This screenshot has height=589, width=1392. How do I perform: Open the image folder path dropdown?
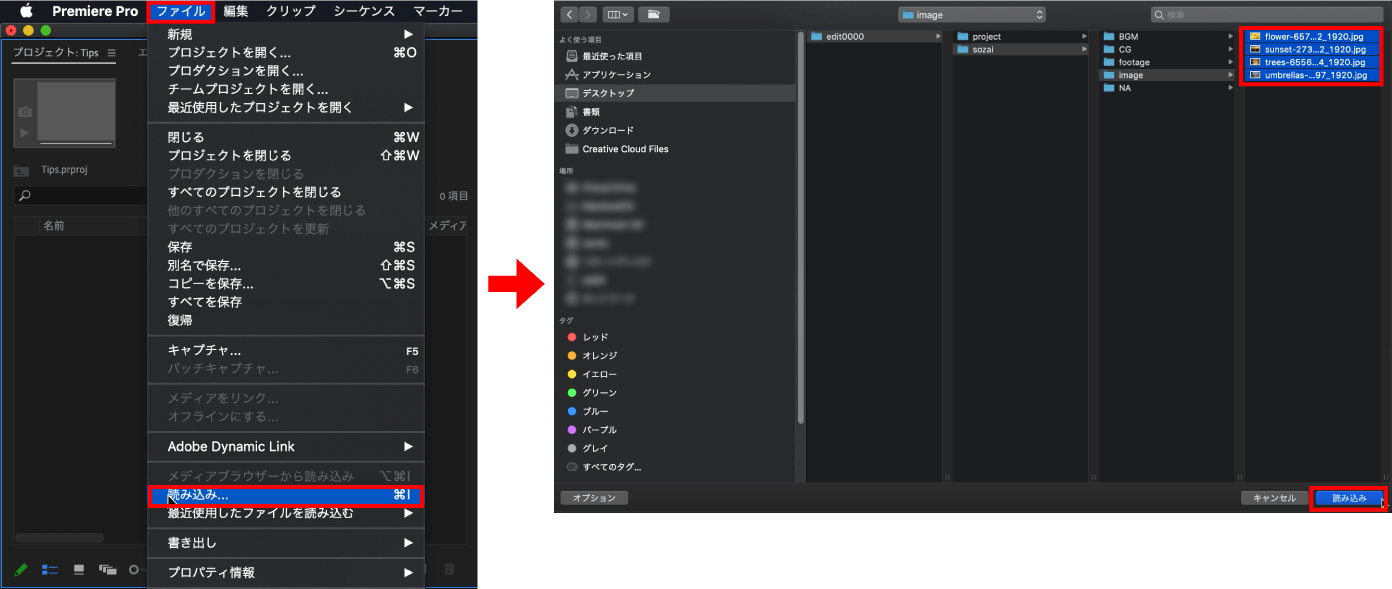click(972, 15)
